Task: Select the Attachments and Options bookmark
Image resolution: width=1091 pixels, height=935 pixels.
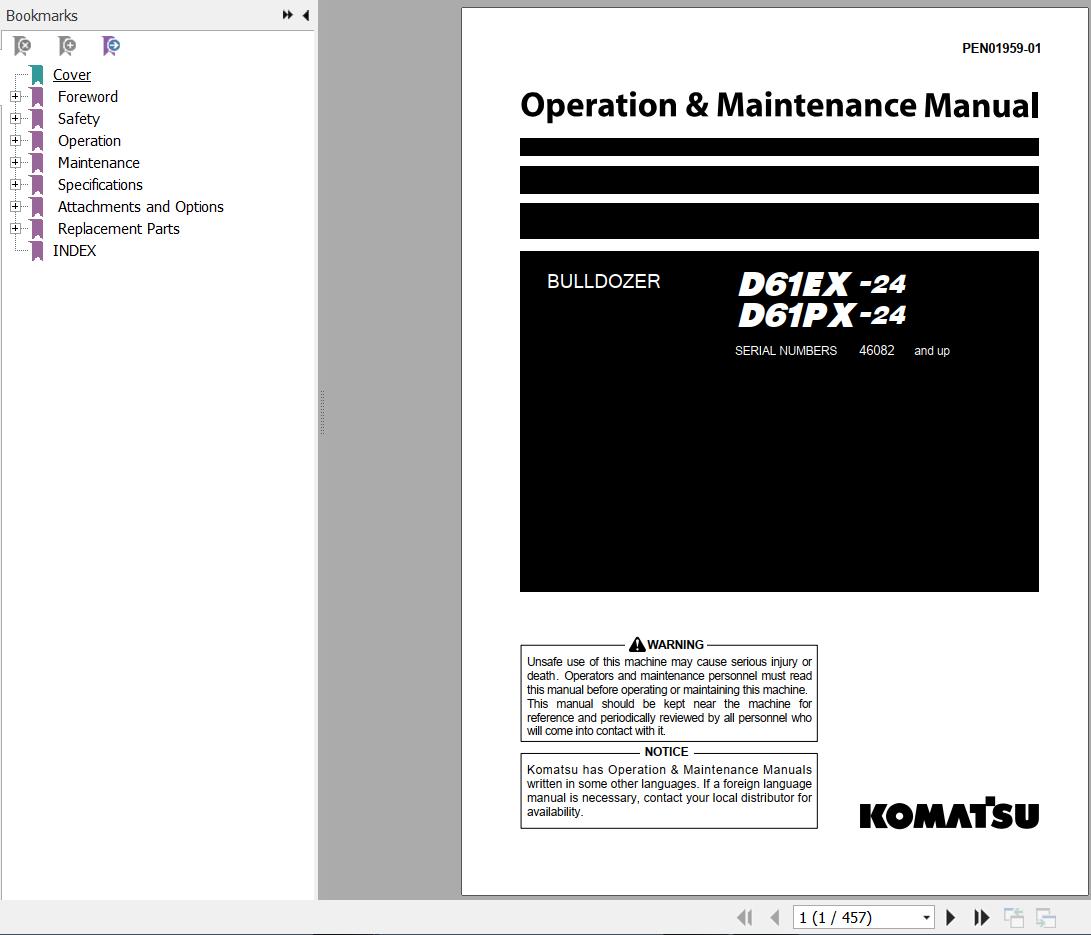Action: pos(140,207)
